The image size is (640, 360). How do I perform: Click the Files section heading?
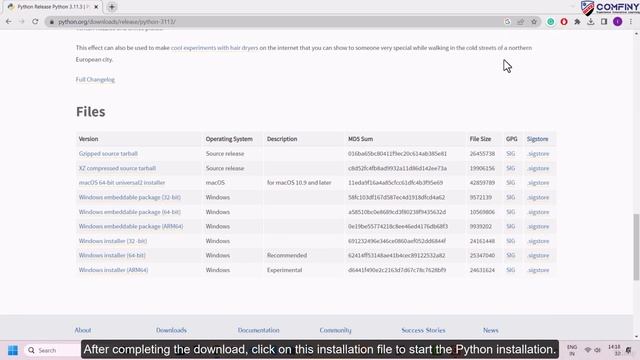[x=91, y=111]
